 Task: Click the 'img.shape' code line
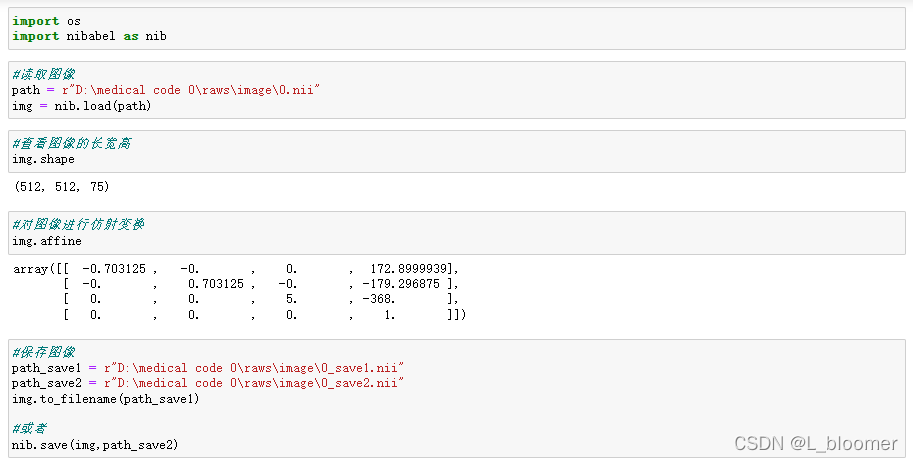(x=43, y=159)
